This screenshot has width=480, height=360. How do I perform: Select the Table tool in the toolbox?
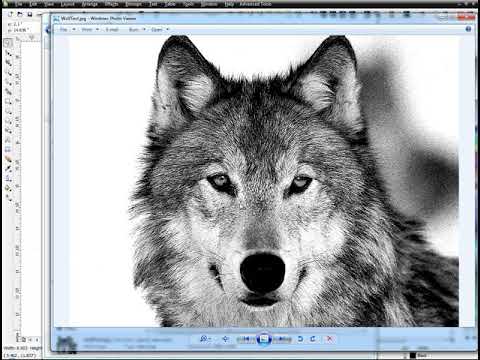pos(8,149)
